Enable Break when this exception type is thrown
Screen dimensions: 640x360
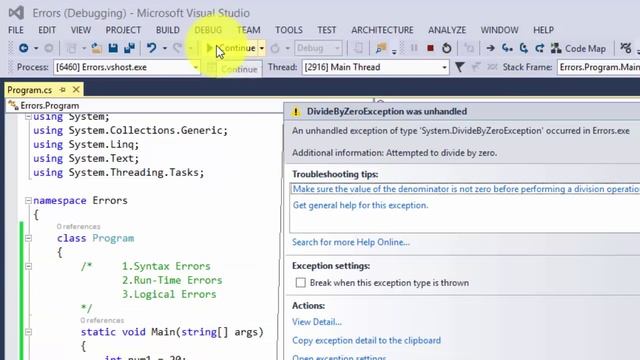[300, 282]
